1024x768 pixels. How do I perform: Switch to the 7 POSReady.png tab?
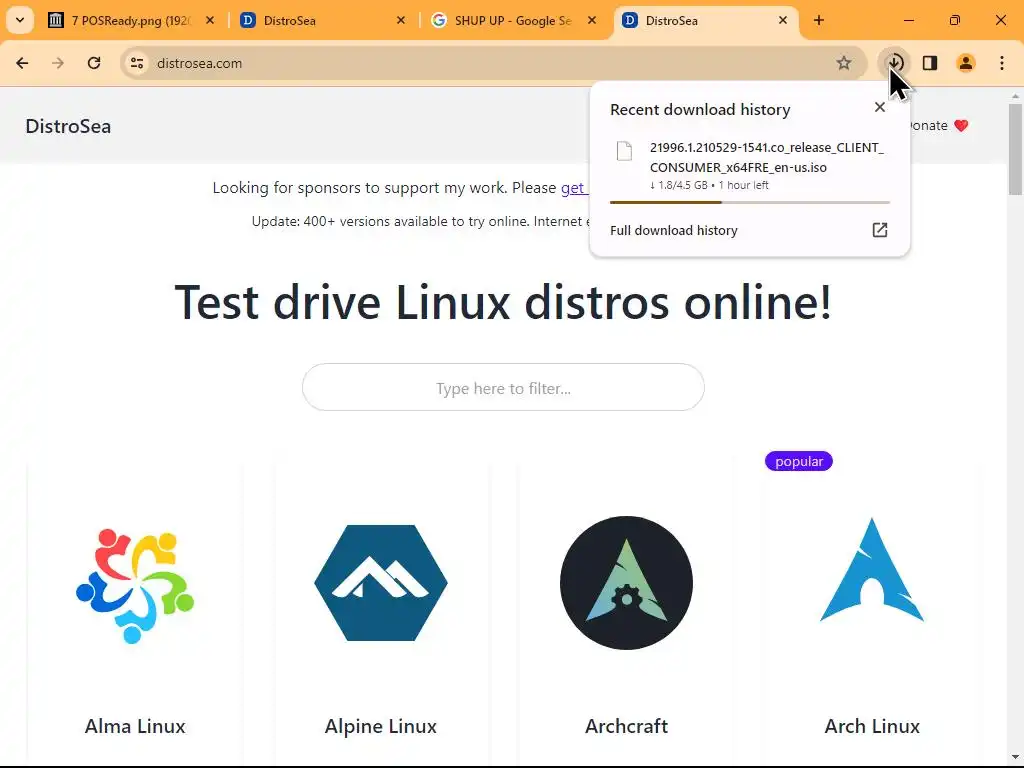point(131,21)
